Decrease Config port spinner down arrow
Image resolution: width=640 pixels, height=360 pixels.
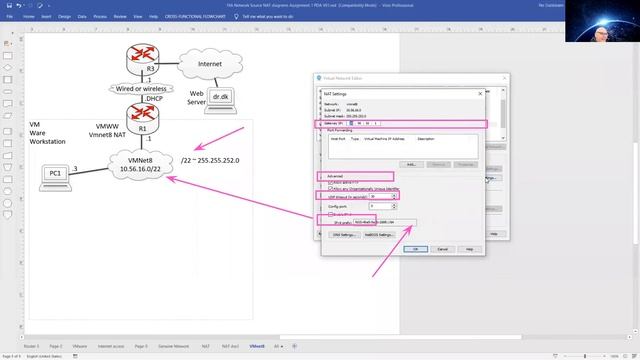pyautogui.click(x=394, y=208)
